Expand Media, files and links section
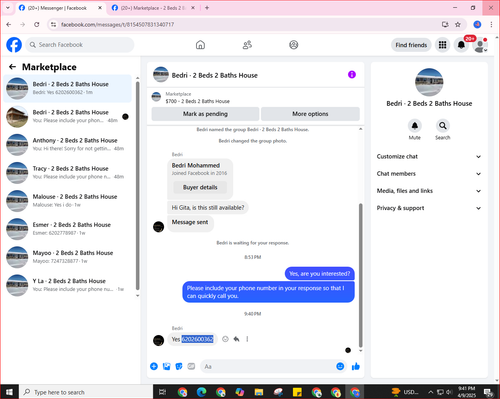Image resolution: width=500 pixels, height=399 pixels. pos(429,191)
